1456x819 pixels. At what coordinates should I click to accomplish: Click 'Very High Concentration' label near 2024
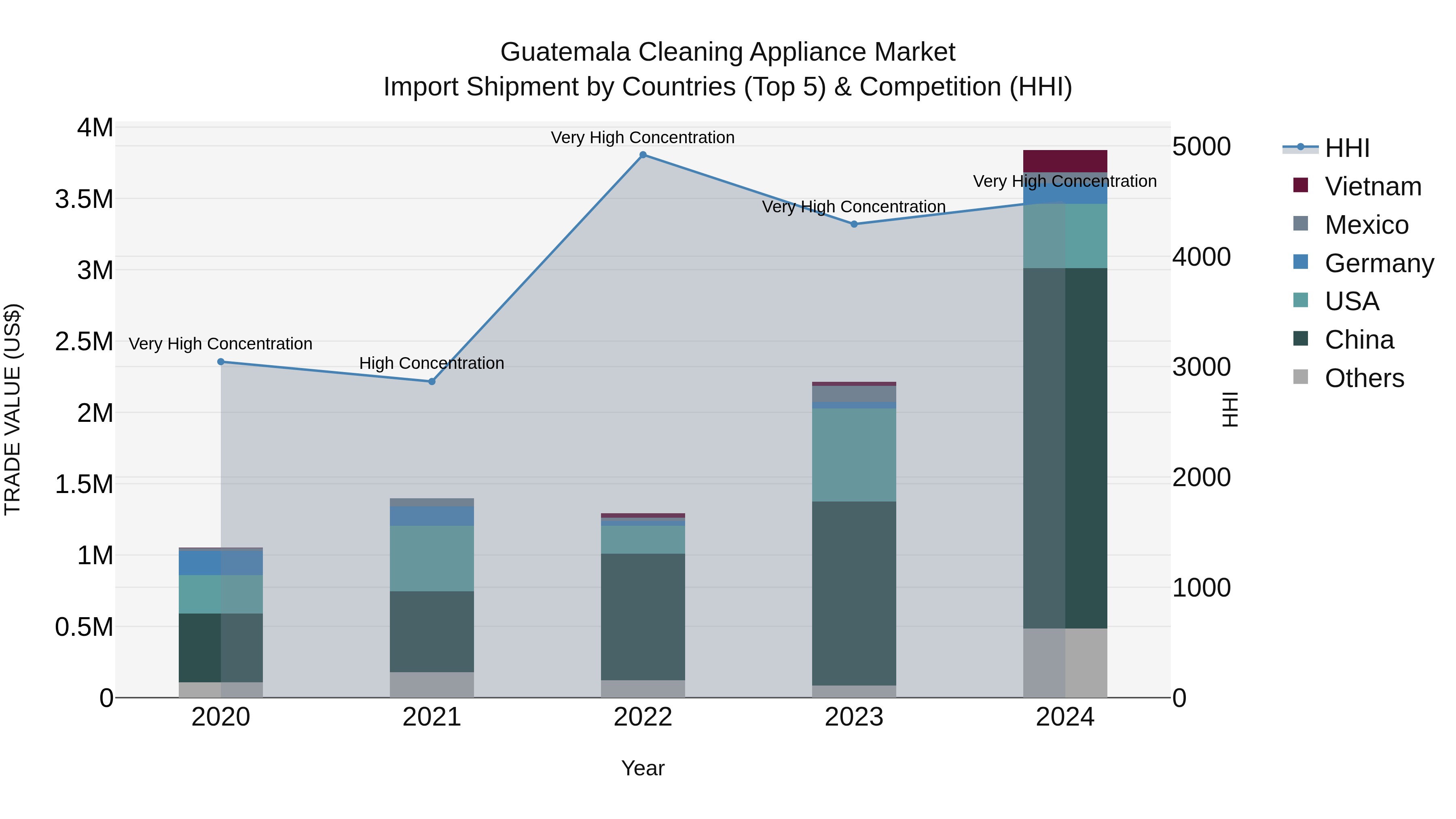click(x=1065, y=182)
